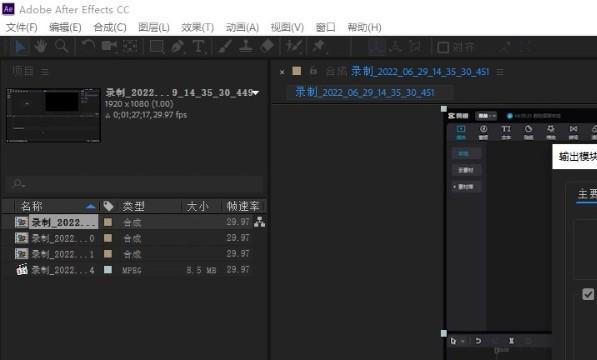Image resolution: width=597 pixels, height=360 pixels.
Task: Select the Unified Camera tool
Action: tap(109, 47)
